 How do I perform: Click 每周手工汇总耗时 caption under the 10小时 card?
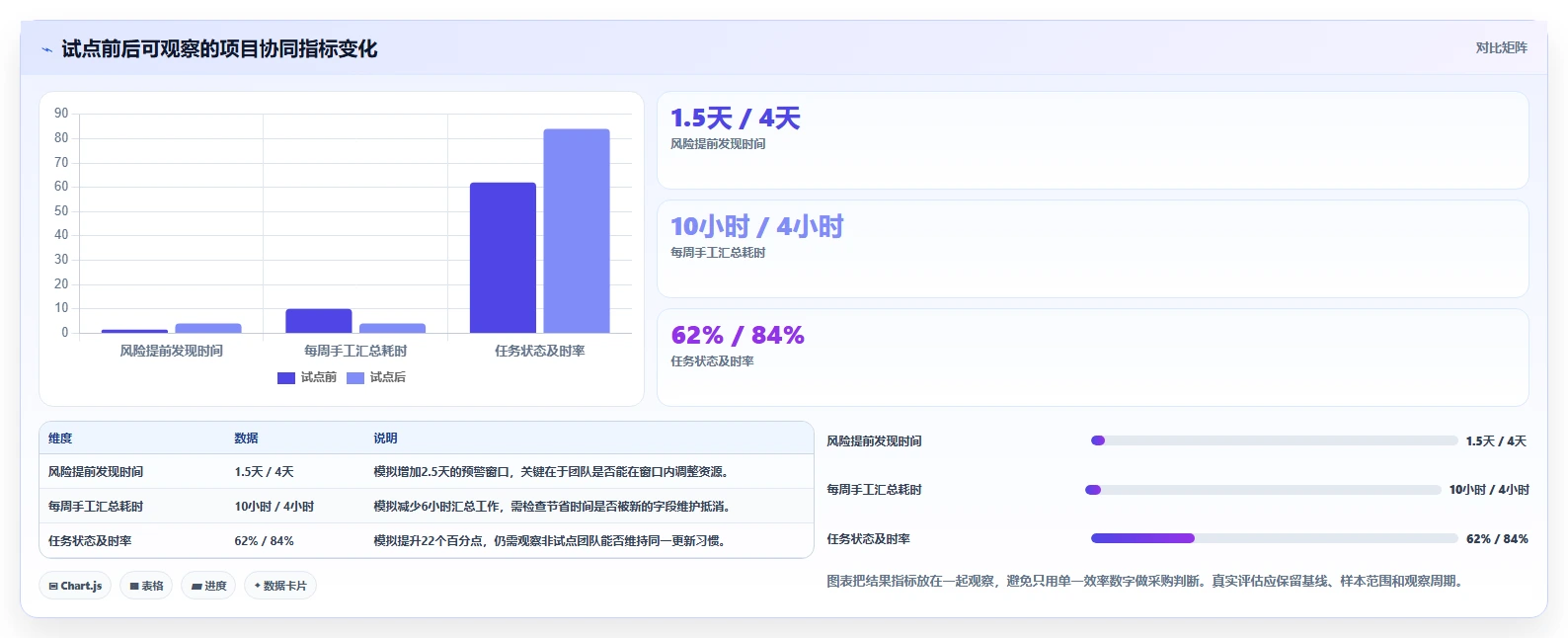tap(718, 253)
